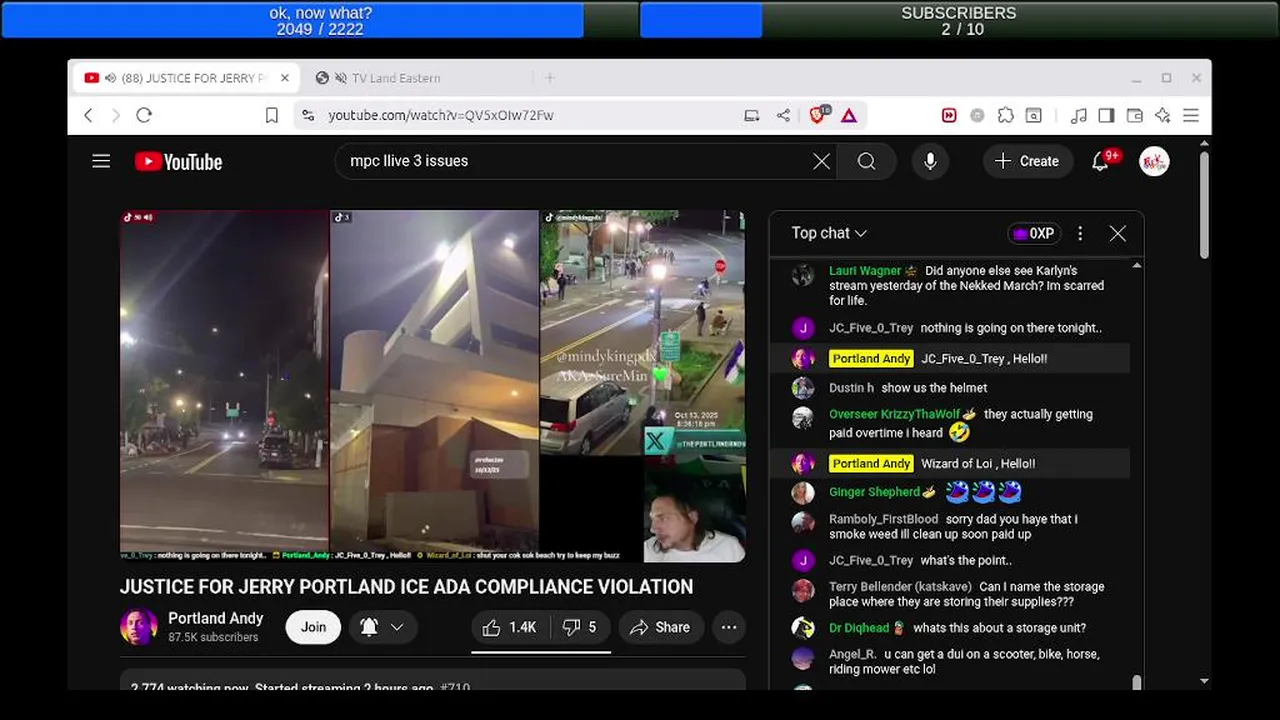Open a new browser tab
Screen dimensions: 1280x720
[550, 78]
